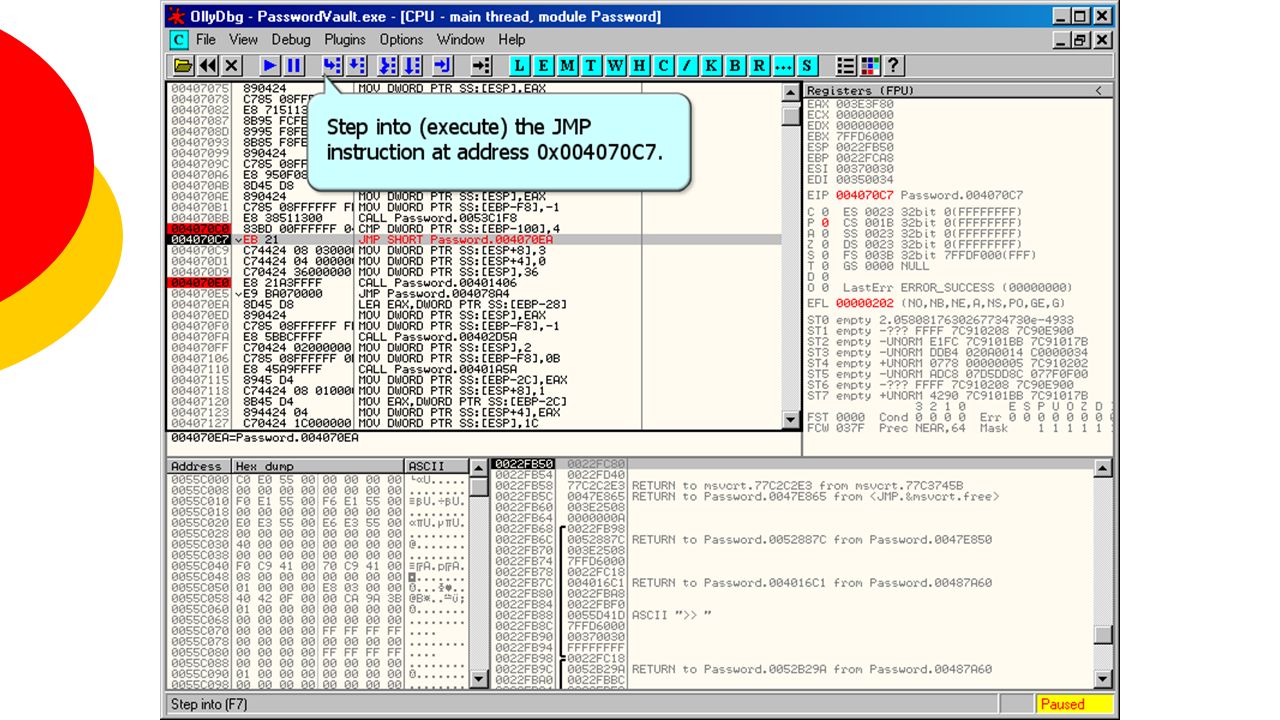Open Appearance colors grid icon
1280x720 pixels.
870,66
